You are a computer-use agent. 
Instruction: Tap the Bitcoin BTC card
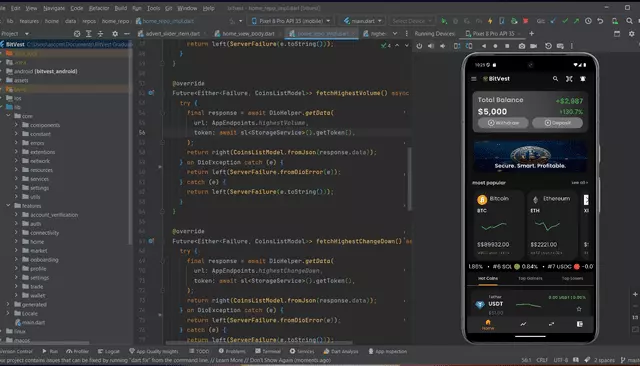tap(498, 224)
